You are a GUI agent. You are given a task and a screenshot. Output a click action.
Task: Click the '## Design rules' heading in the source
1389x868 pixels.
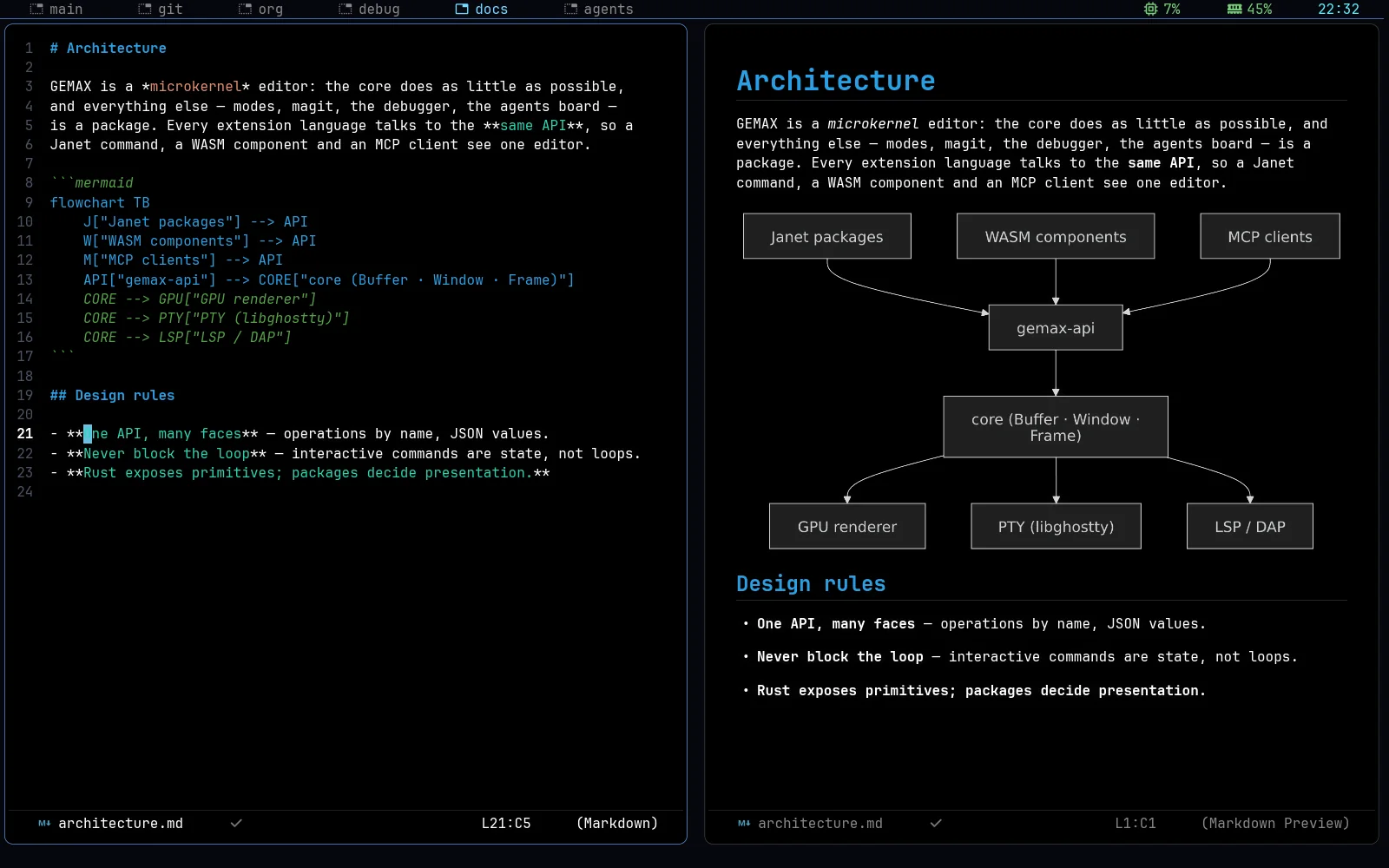113,395
